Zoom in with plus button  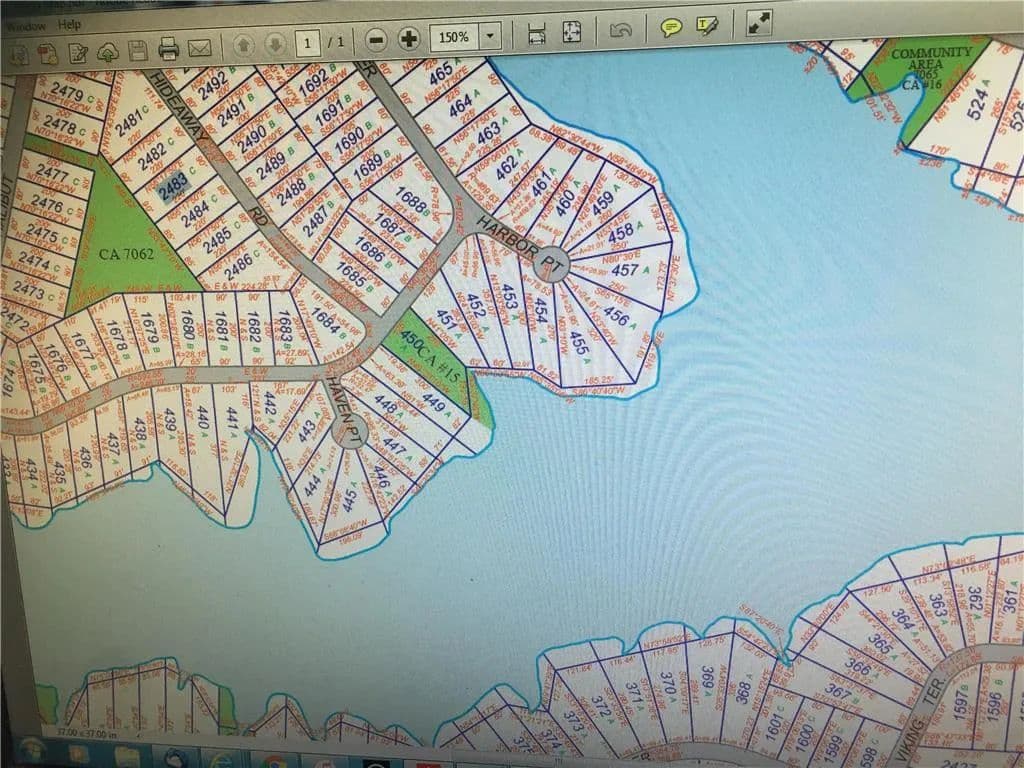coord(409,39)
